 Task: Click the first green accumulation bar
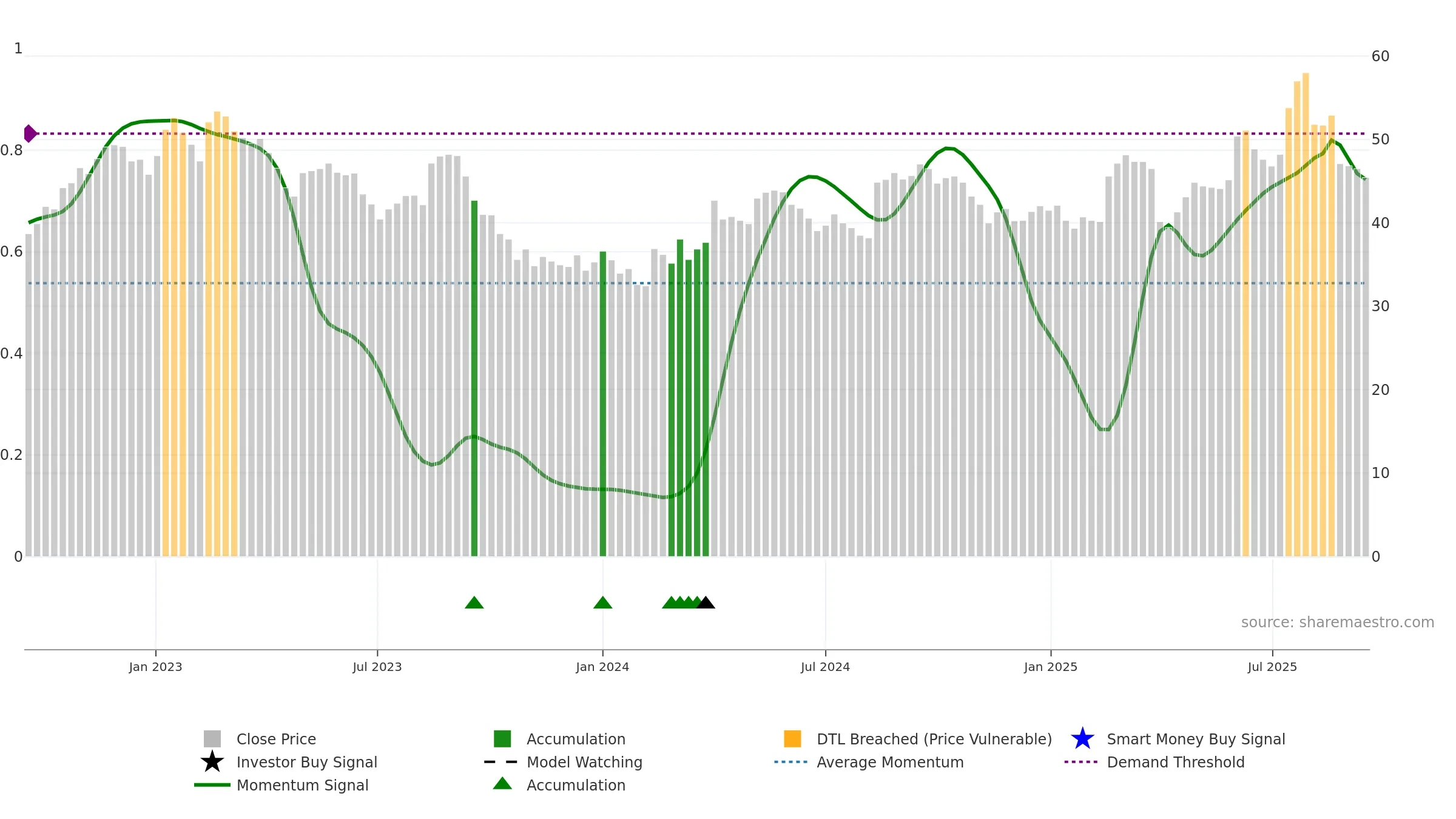click(x=474, y=379)
